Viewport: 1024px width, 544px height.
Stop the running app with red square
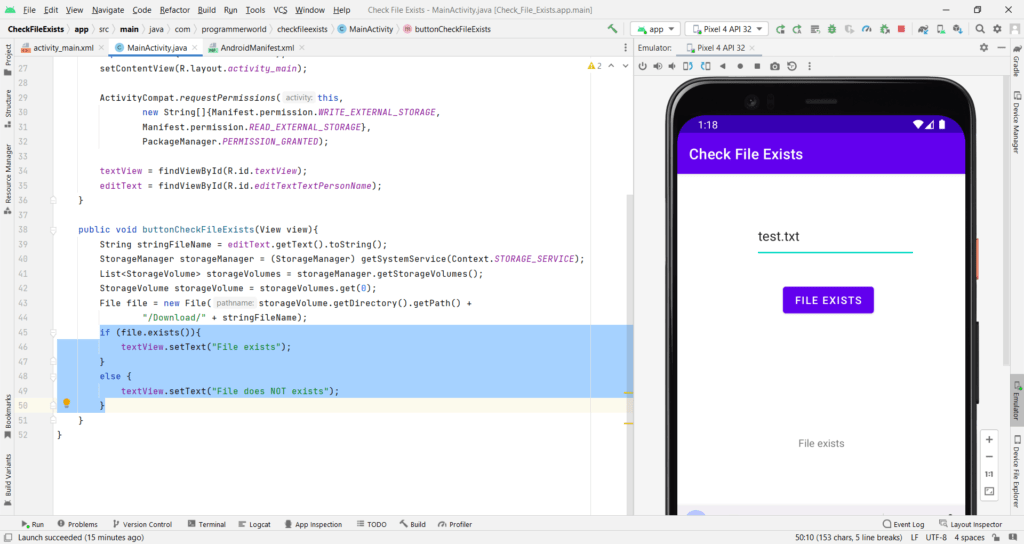pos(901,29)
